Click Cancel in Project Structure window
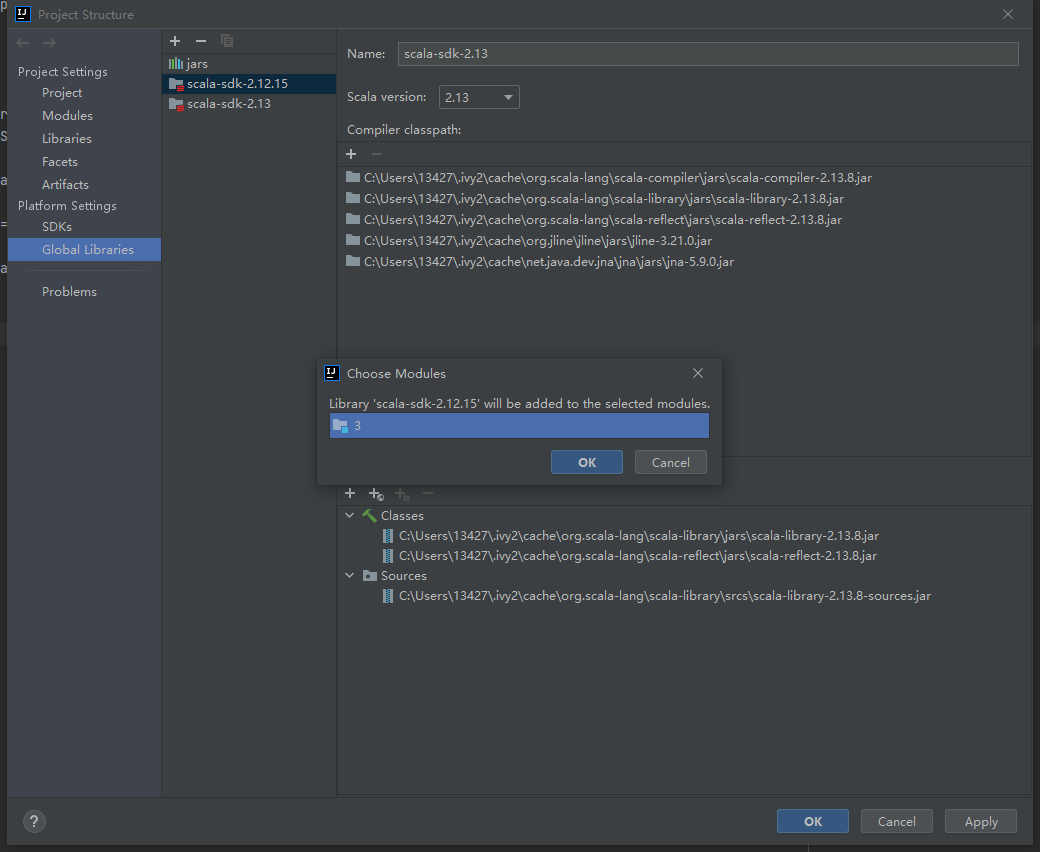This screenshot has width=1040, height=852. tap(897, 822)
